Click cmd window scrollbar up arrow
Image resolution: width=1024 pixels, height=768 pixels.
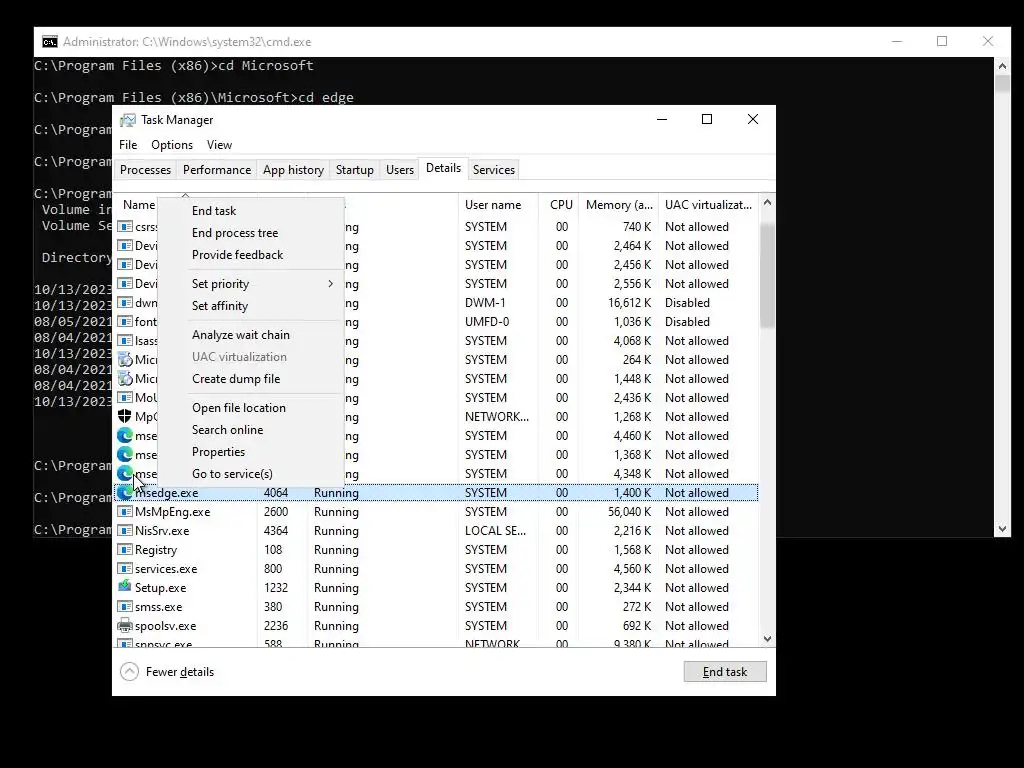pos(1002,65)
